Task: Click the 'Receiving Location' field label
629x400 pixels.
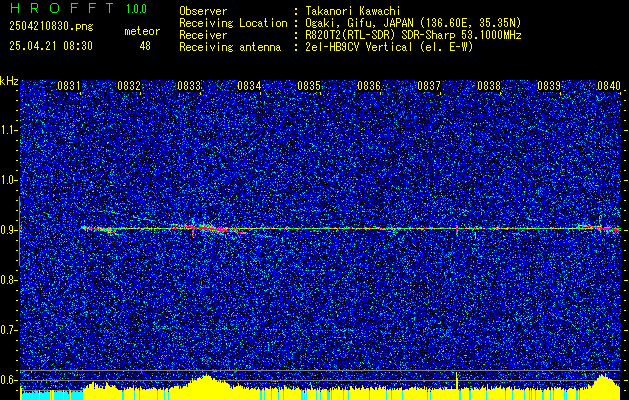Action: tap(233, 23)
